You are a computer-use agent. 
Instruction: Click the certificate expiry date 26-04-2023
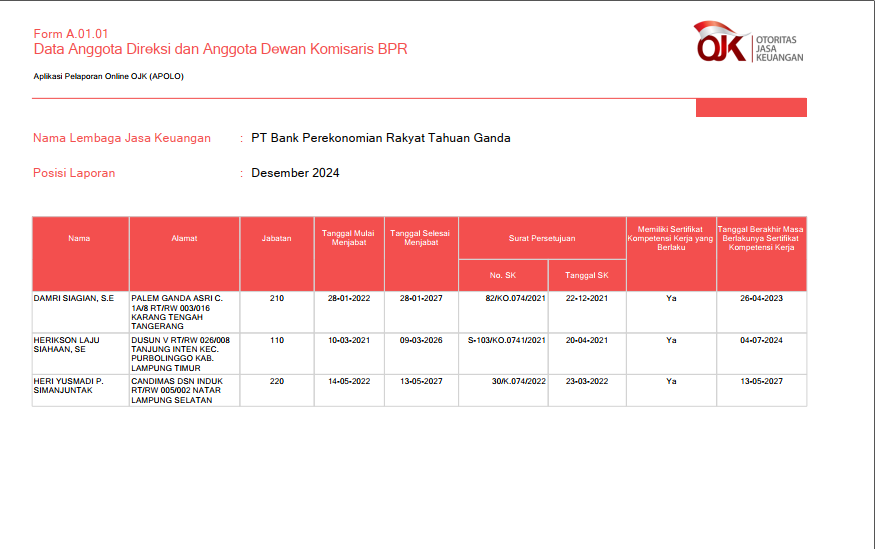760,298
